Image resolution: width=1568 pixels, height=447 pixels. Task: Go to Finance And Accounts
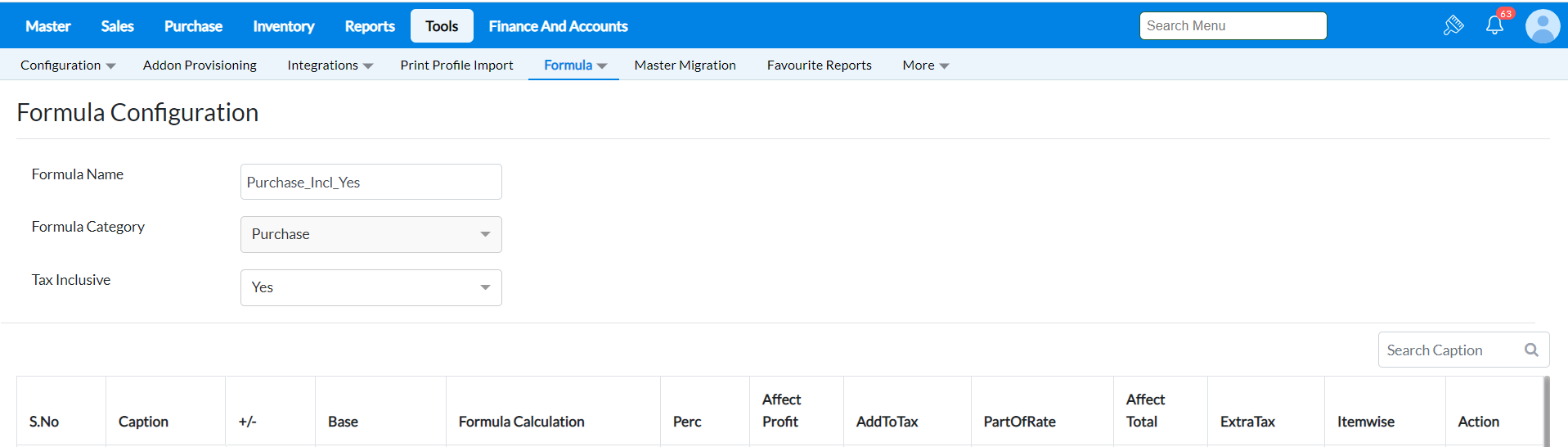pyautogui.click(x=558, y=26)
